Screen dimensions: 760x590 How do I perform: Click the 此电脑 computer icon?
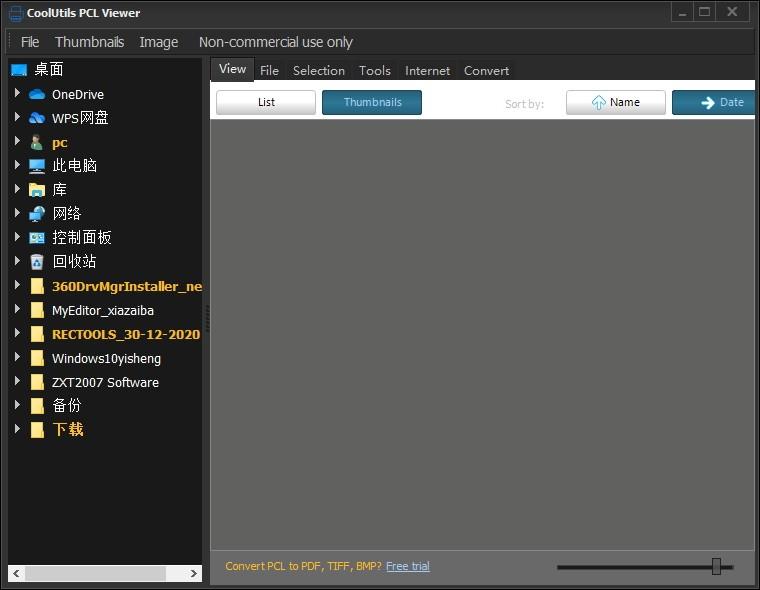37,166
